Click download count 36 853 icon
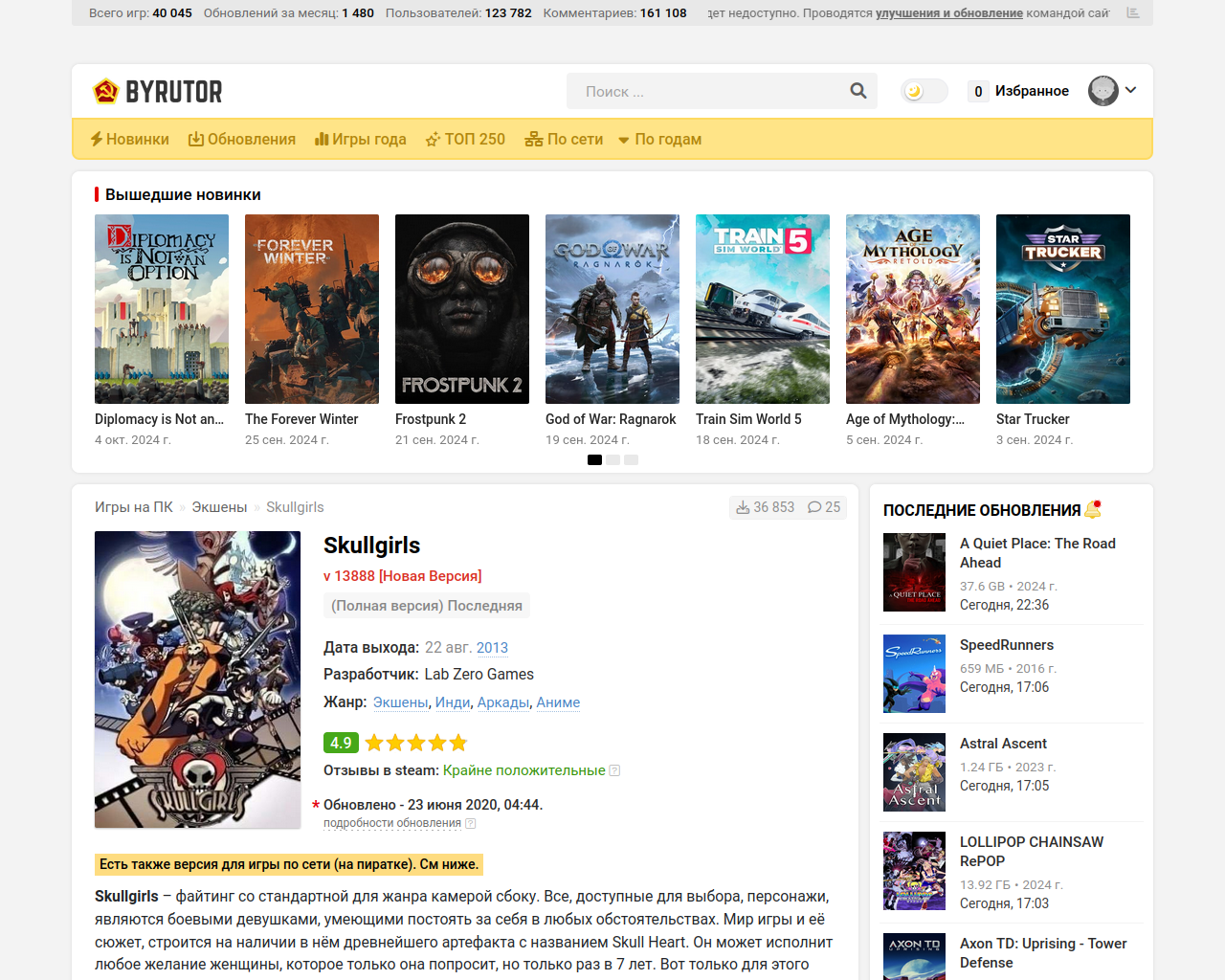The height and width of the screenshot is (980, 1225). coord(743,507)
